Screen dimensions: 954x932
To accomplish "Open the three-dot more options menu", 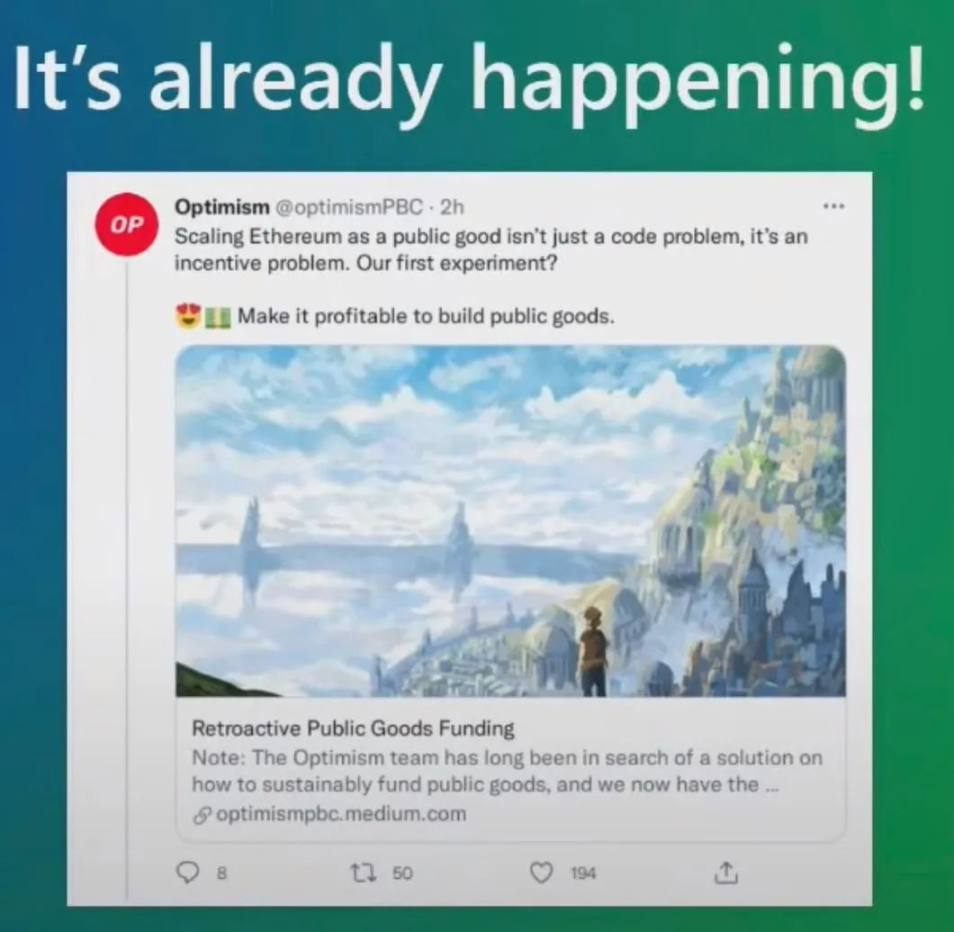I will pyautogui.click(x=834, y=207).
